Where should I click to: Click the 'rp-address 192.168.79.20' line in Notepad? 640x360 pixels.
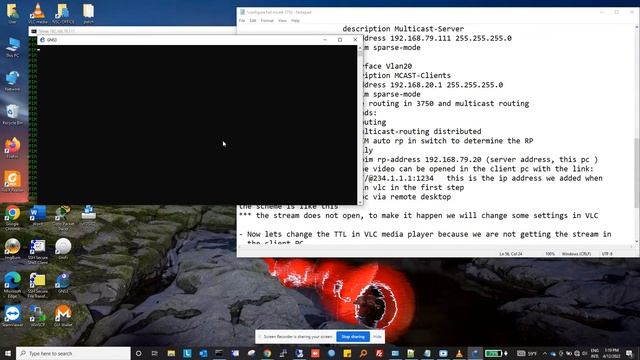click(x=480, y=159)
